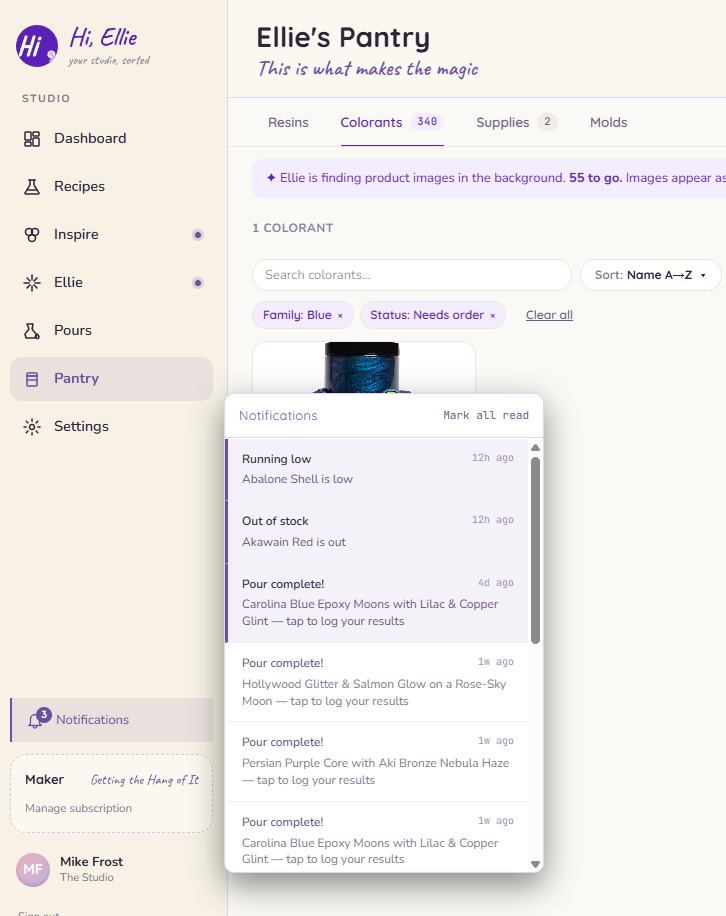
Task: Open the Sort: Name A→Z dropdown
Action: click(x=650, y=275)
